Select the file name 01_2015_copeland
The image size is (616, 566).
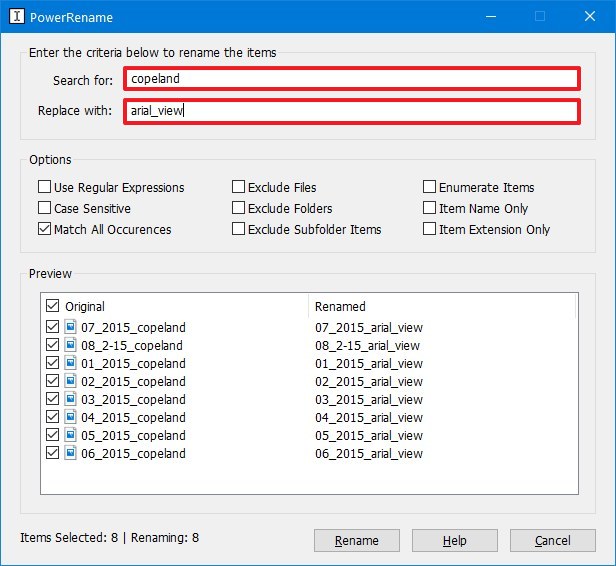click(x=133, y=364)
